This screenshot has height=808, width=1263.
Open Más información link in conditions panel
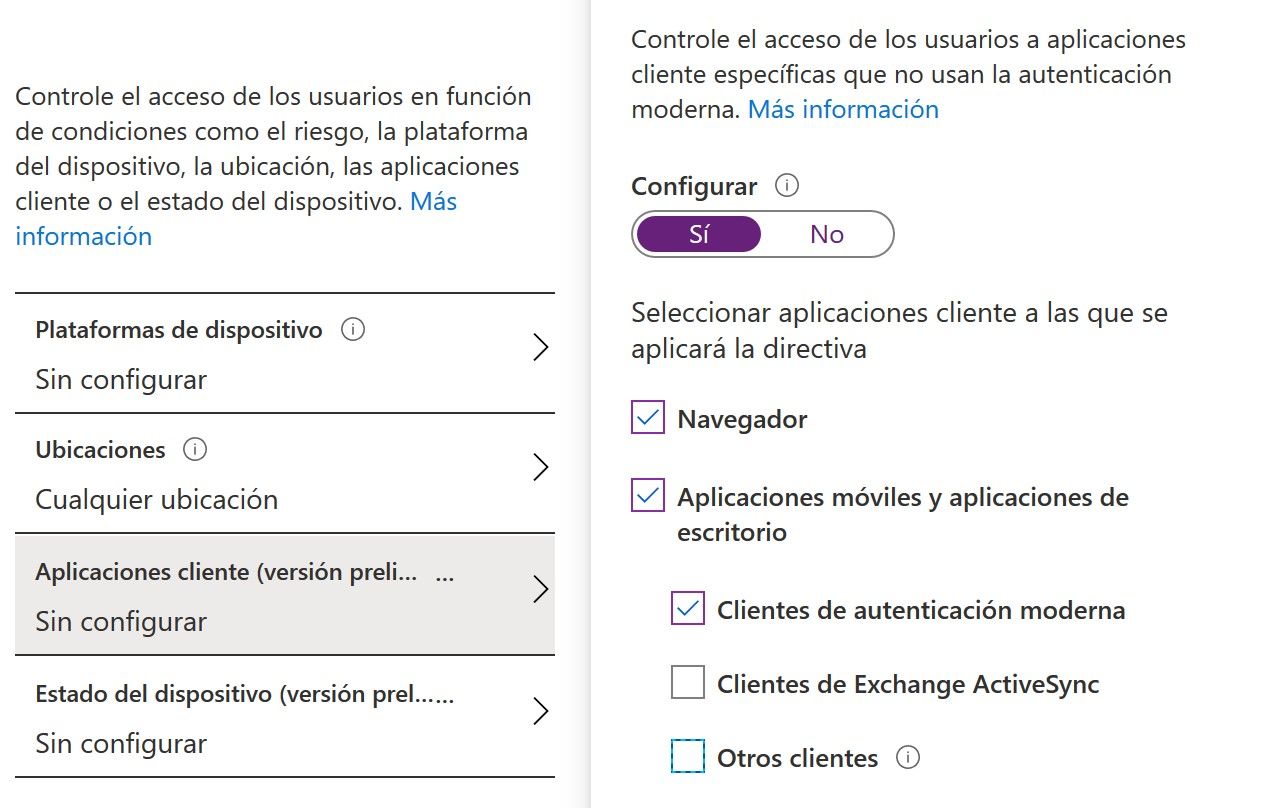84,236
